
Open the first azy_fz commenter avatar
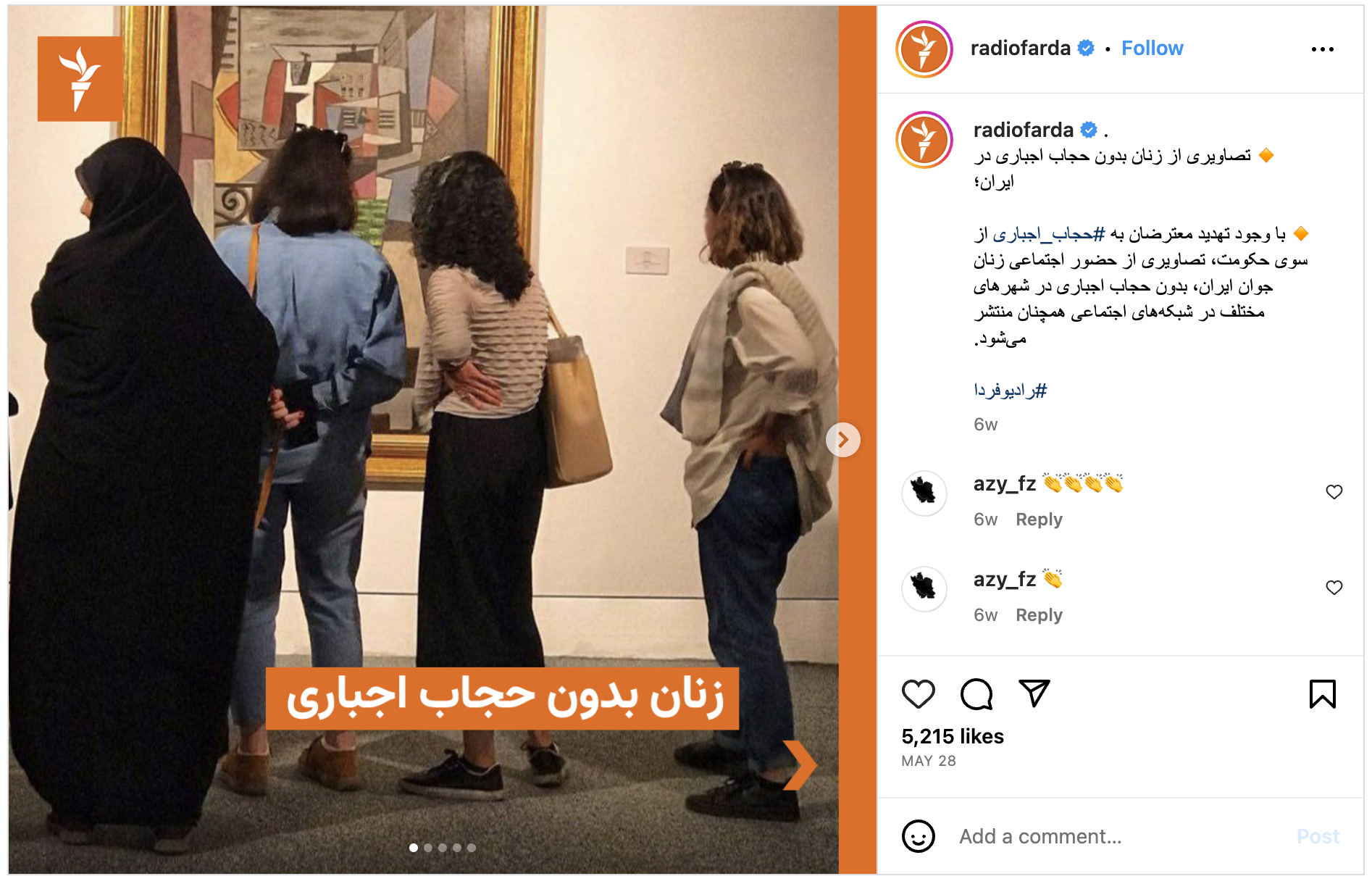(x=924, y=493)
